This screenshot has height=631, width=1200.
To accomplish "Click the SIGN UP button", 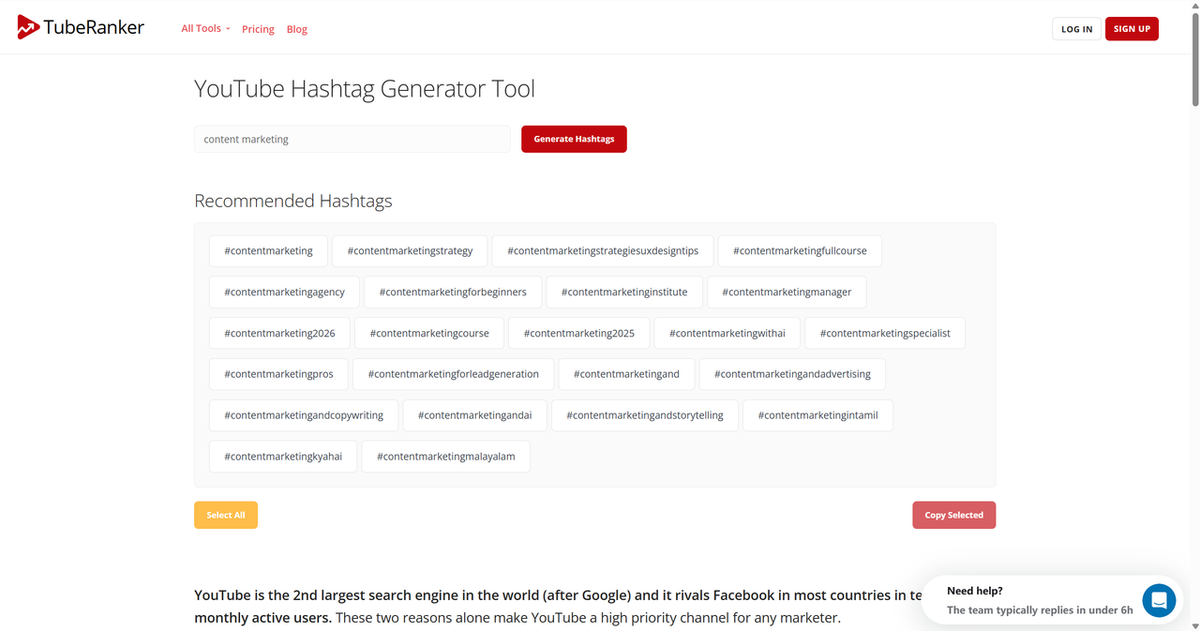I will (x=1132, y=29).
